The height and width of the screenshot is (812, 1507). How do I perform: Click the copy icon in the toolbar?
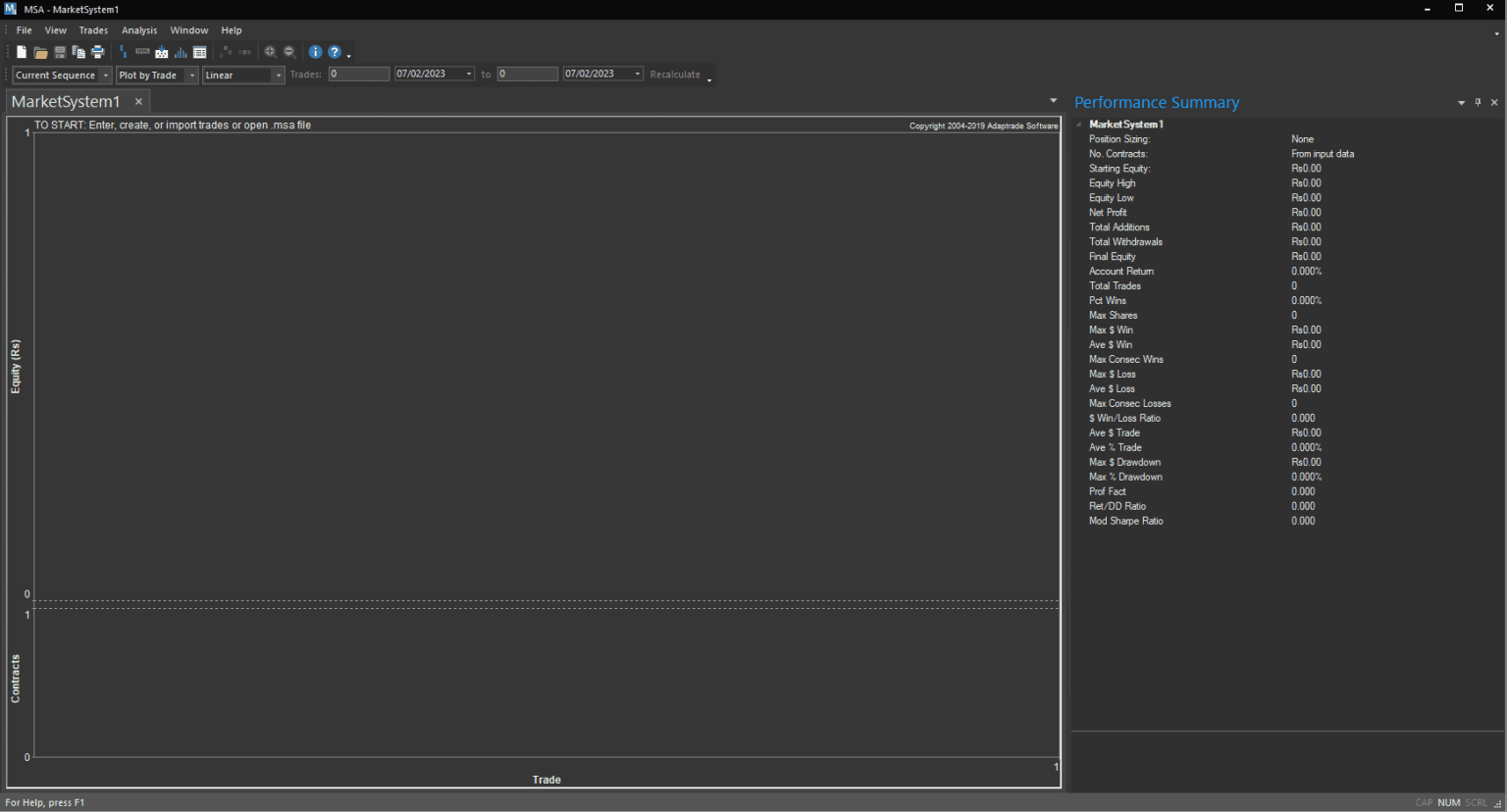pos(78,52)
